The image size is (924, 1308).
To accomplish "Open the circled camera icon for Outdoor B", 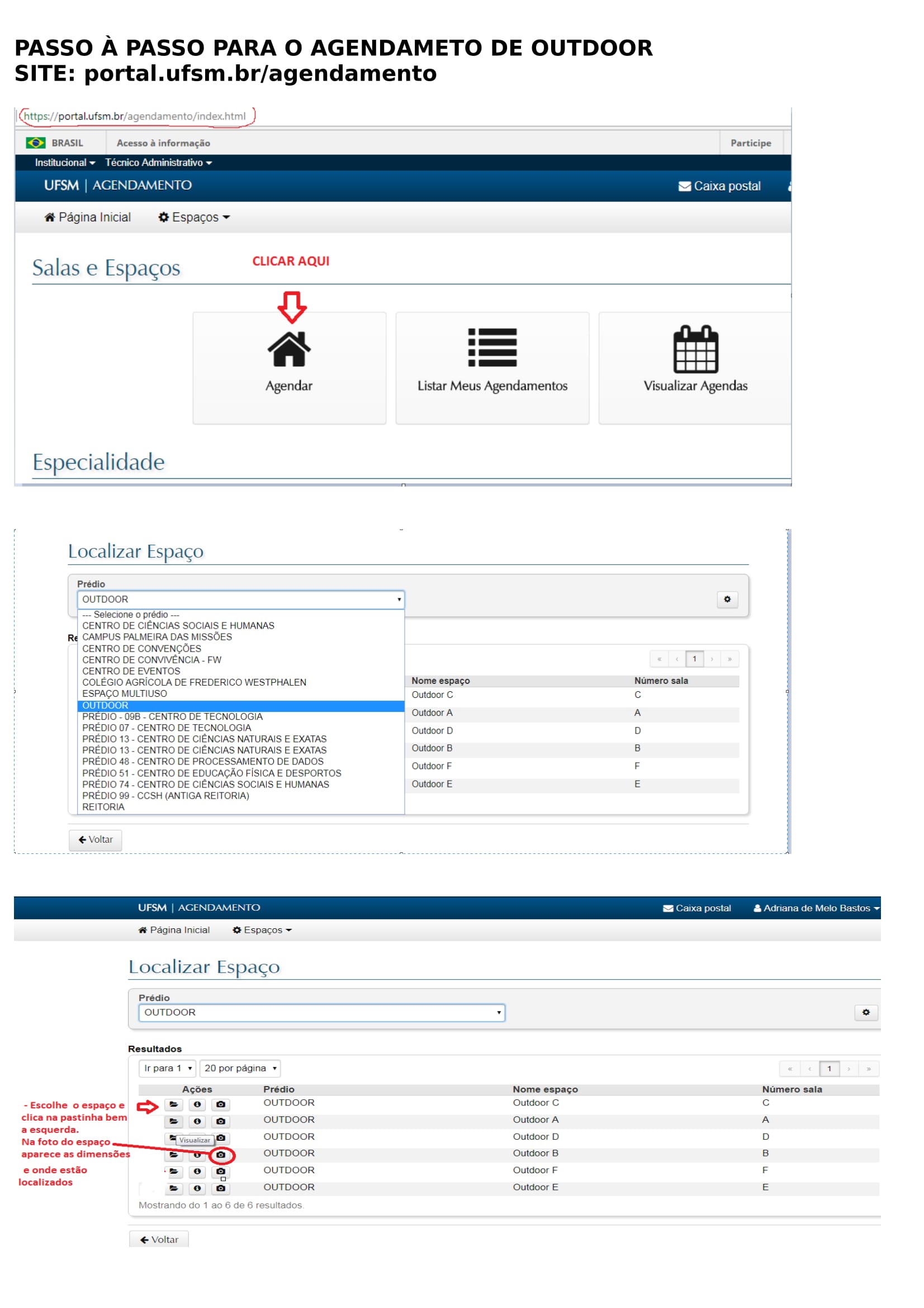I will click(x=221, y=1155).
